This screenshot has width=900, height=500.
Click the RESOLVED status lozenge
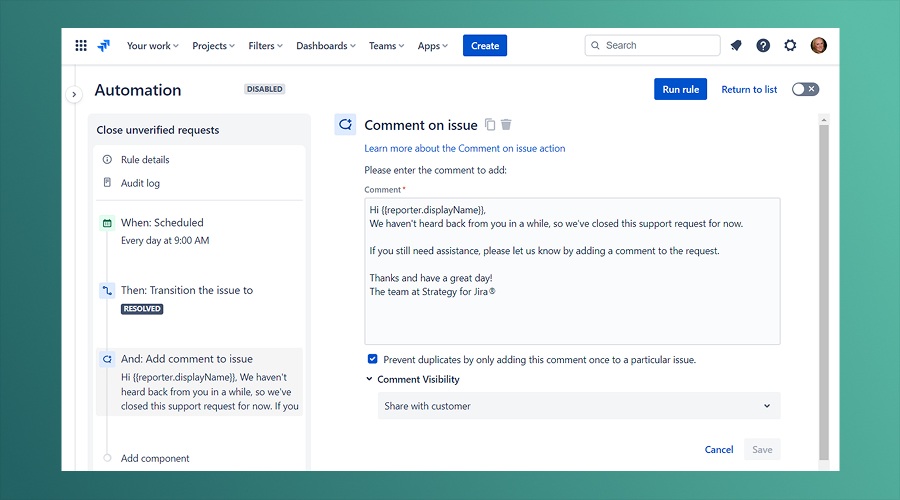tap(142, 309)
